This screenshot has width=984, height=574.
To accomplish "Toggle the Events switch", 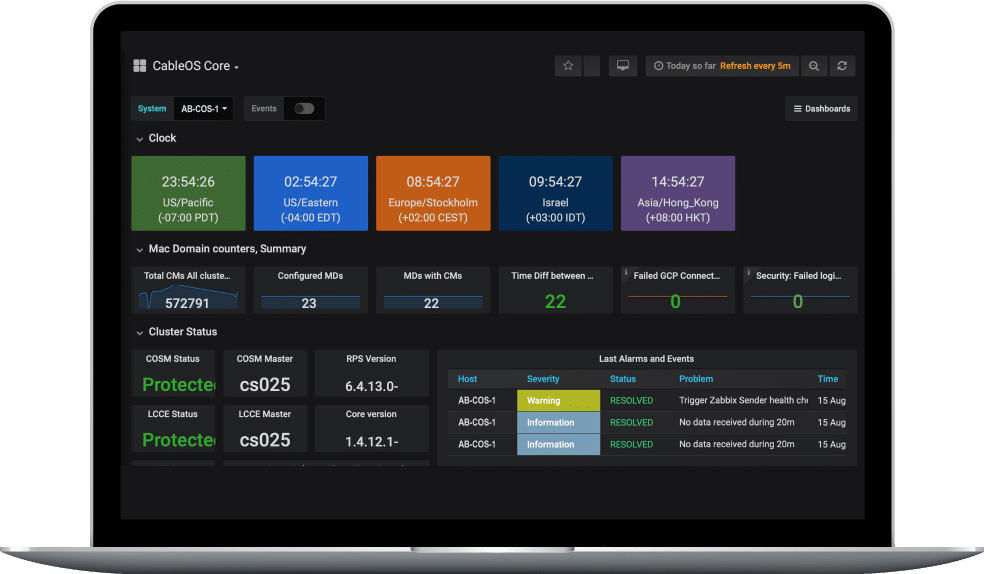I will point(304,109).
